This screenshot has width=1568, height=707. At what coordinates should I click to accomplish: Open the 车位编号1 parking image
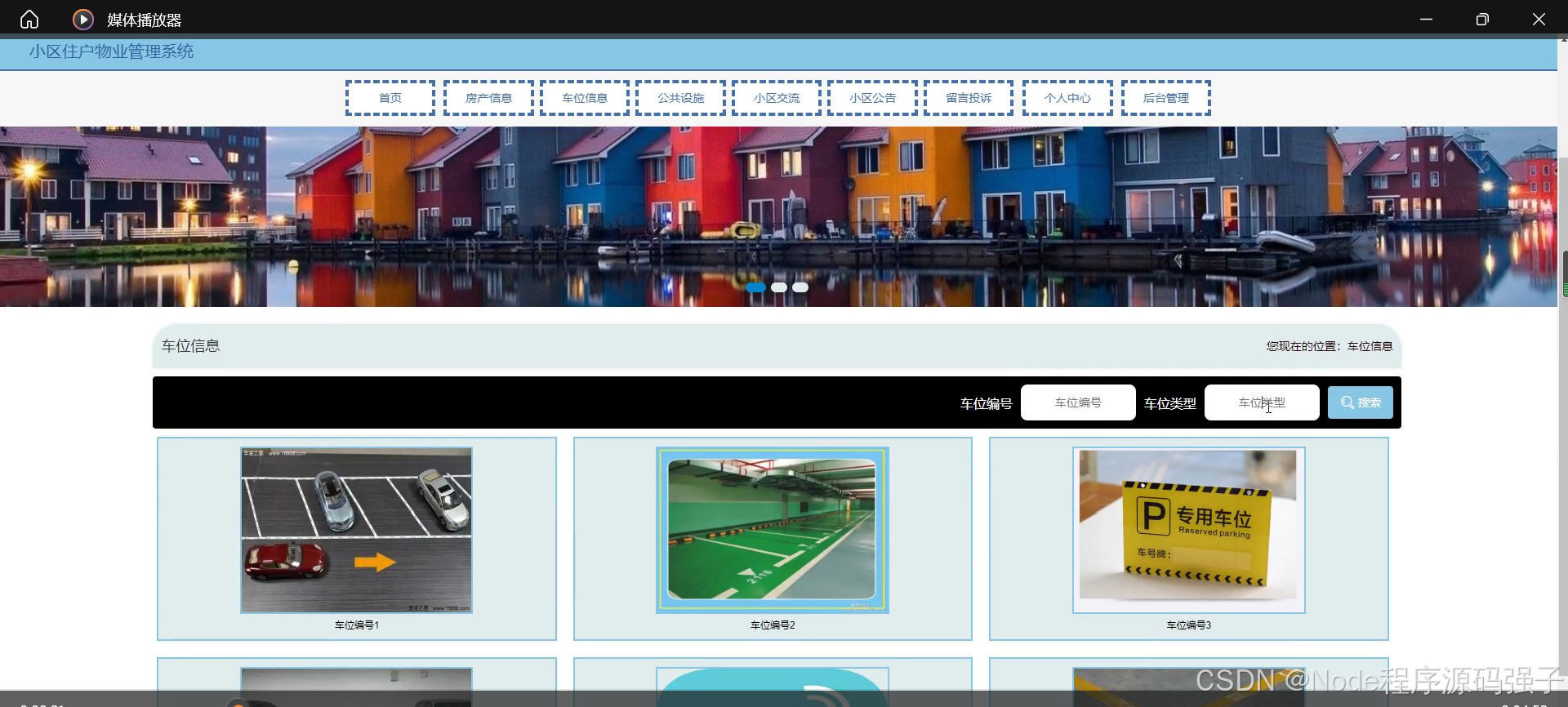pos(356,530)
